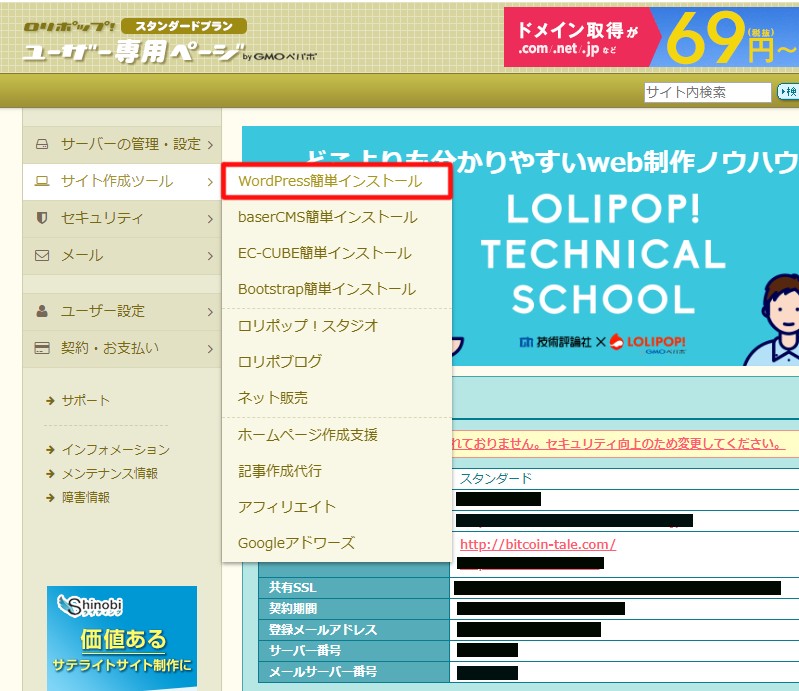Click the shield icon beside セキュリティ
This screenshot has width=799, height=691.
click(42, 218)
